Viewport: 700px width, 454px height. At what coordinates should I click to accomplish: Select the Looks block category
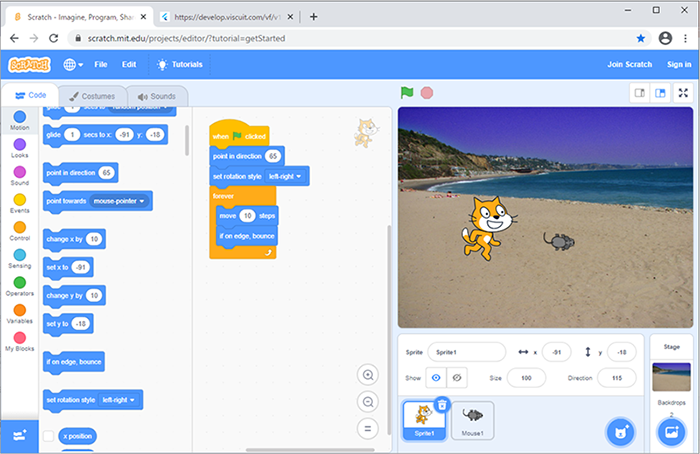[20, 148]
